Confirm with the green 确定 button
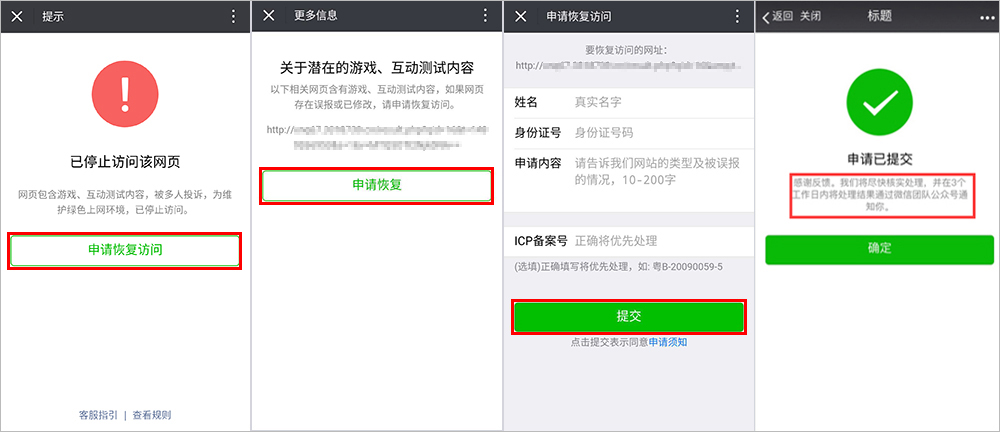Screen dimensions: 1000x432 [x=880, y=248]
